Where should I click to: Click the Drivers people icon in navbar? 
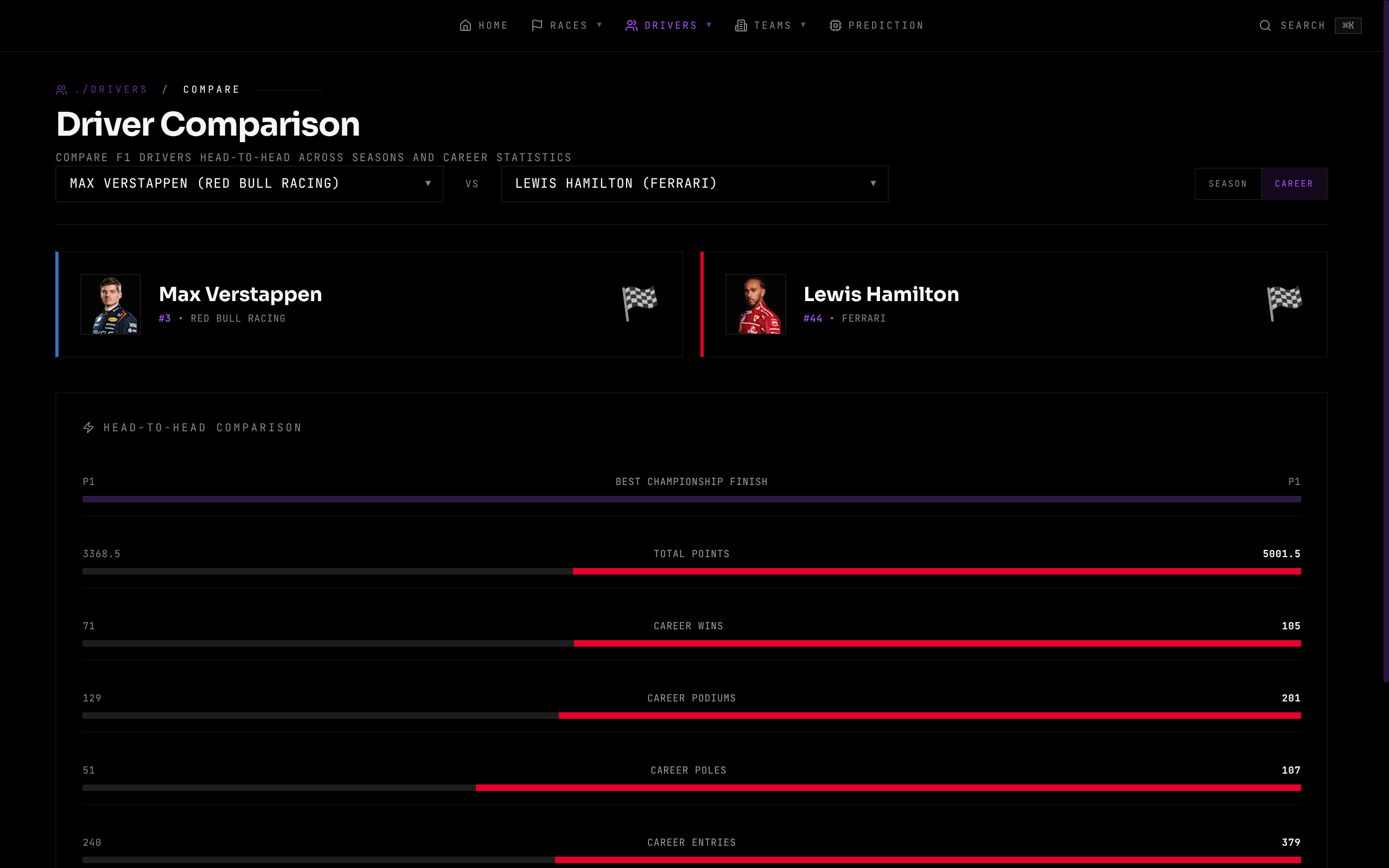632,25
